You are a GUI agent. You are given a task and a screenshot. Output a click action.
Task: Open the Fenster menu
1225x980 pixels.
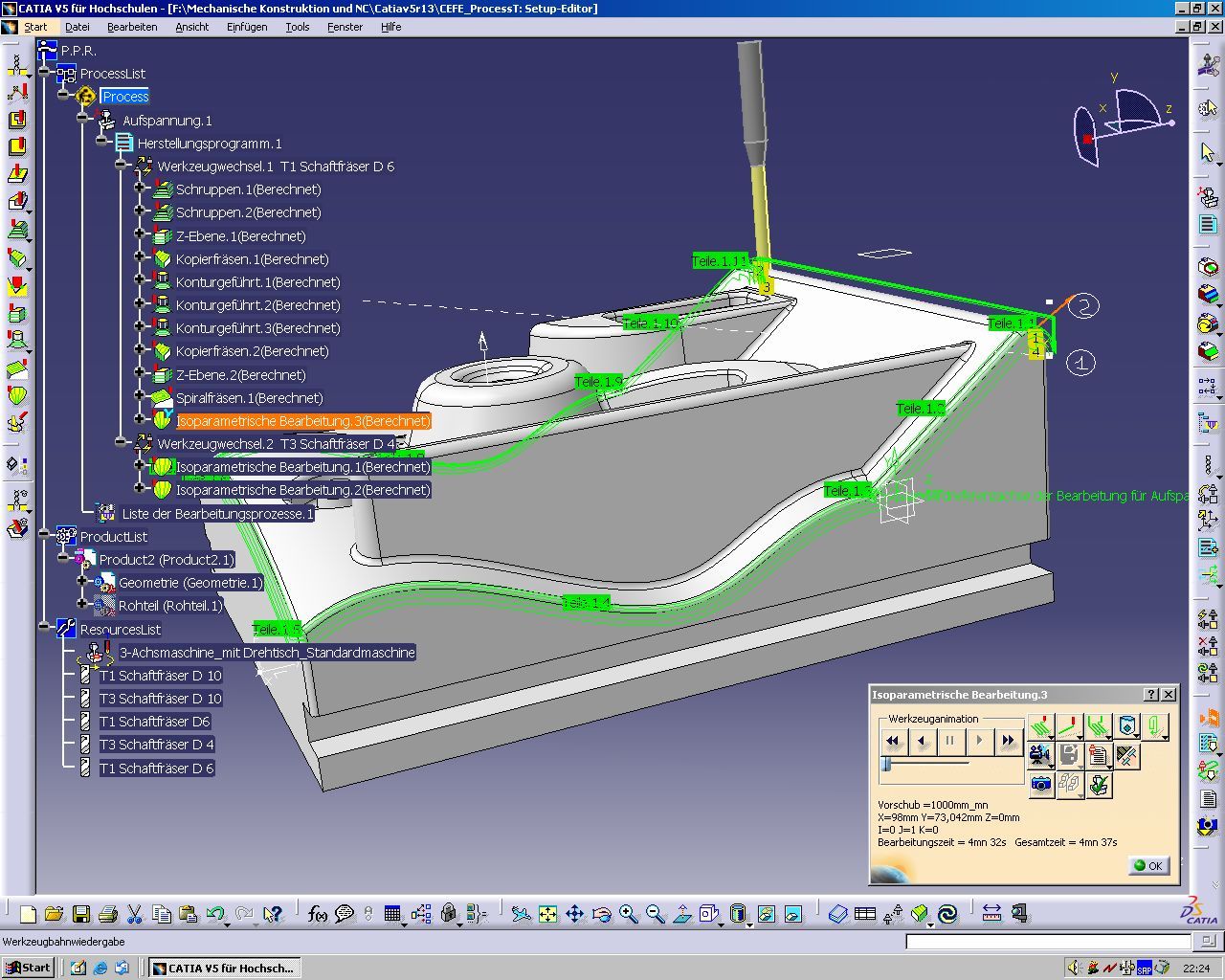point(345,27)
